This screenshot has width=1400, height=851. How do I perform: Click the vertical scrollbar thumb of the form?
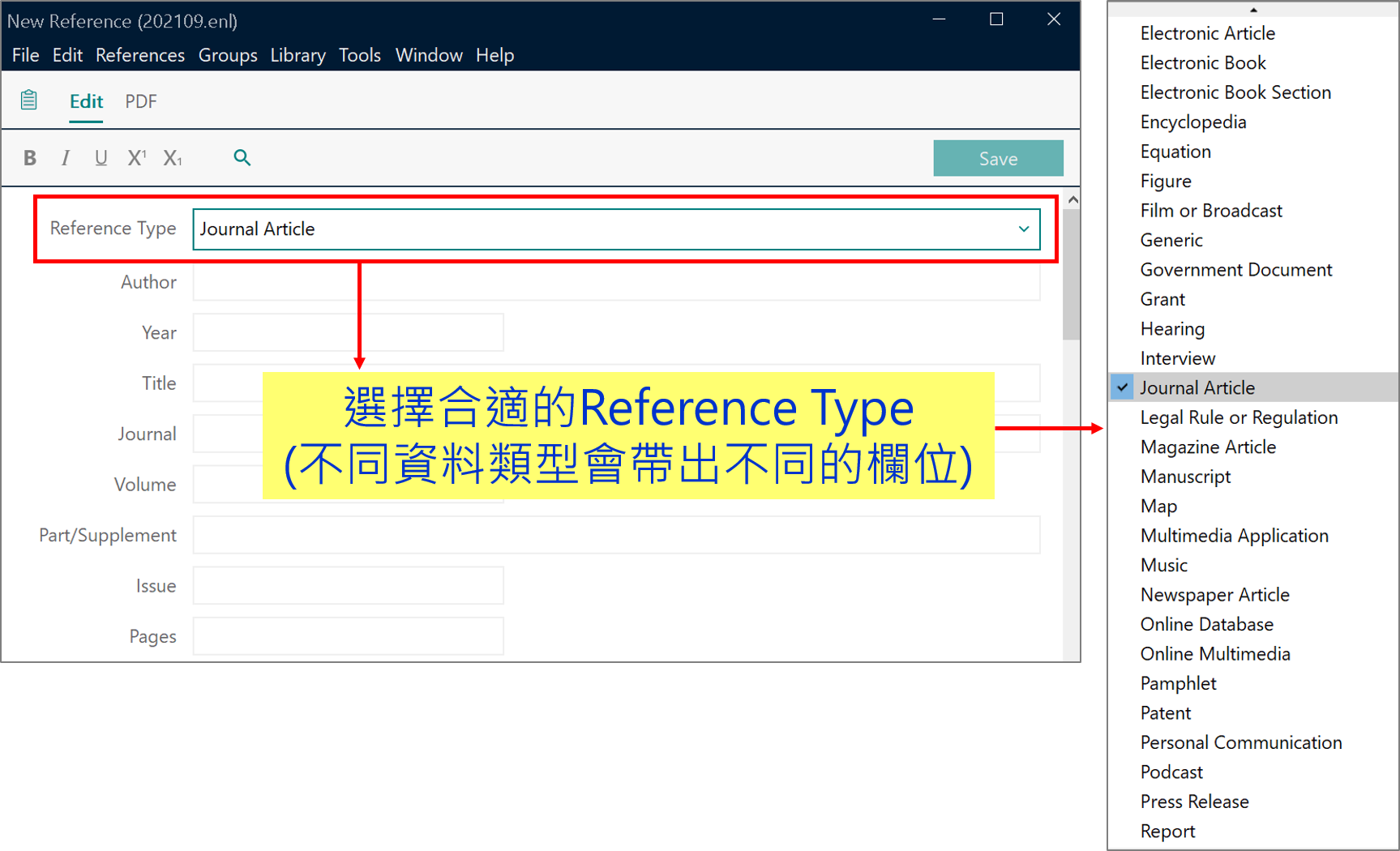1072,275
